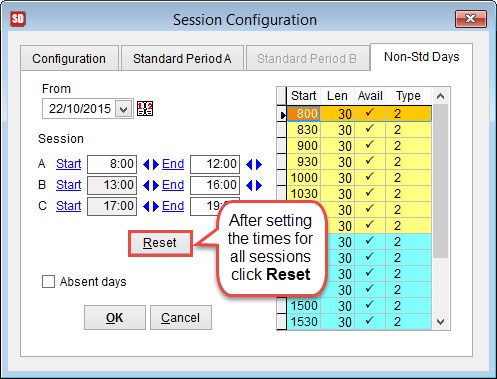Click the session list scrollbar thumb
This screenshot has width=497, height=379.
pos(440,181)
